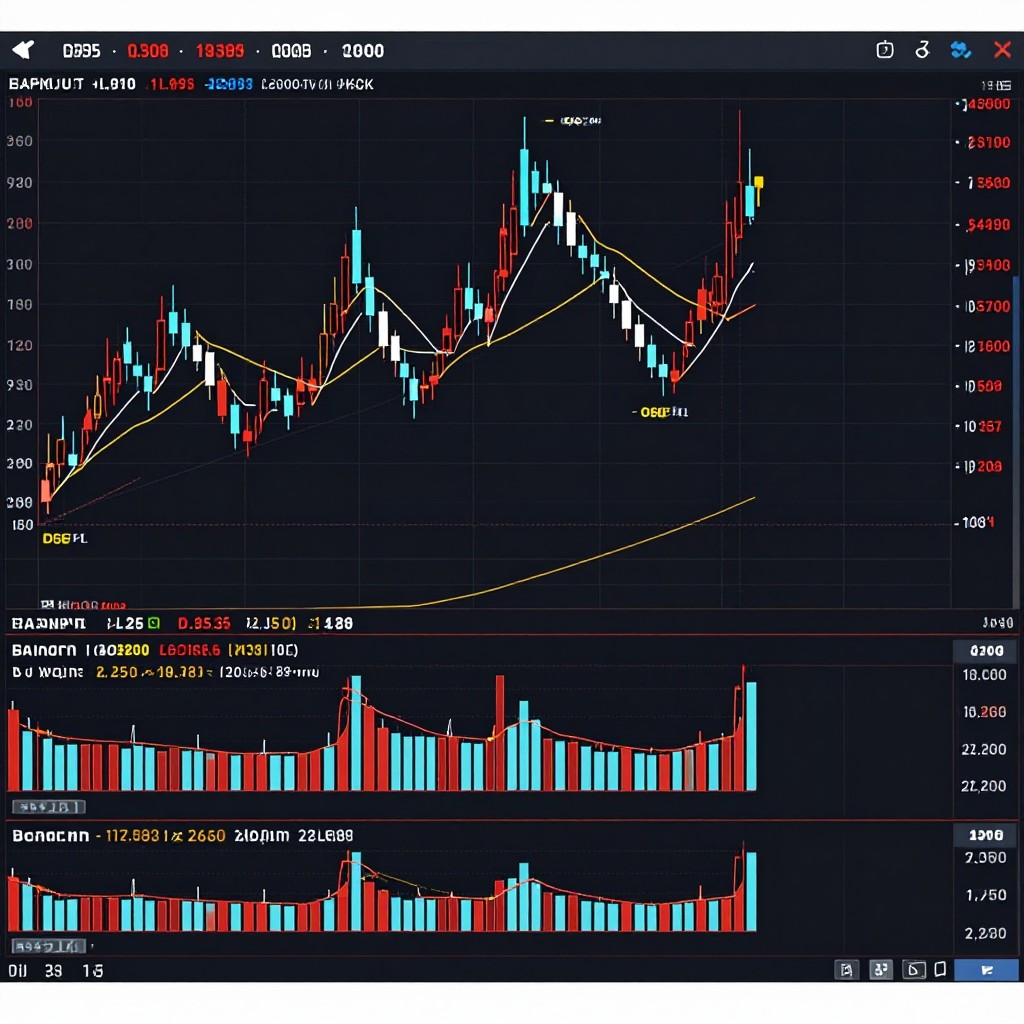Select the 16 option in the bottom bar
The image size is (1024, 1024).
coord(93,971)
